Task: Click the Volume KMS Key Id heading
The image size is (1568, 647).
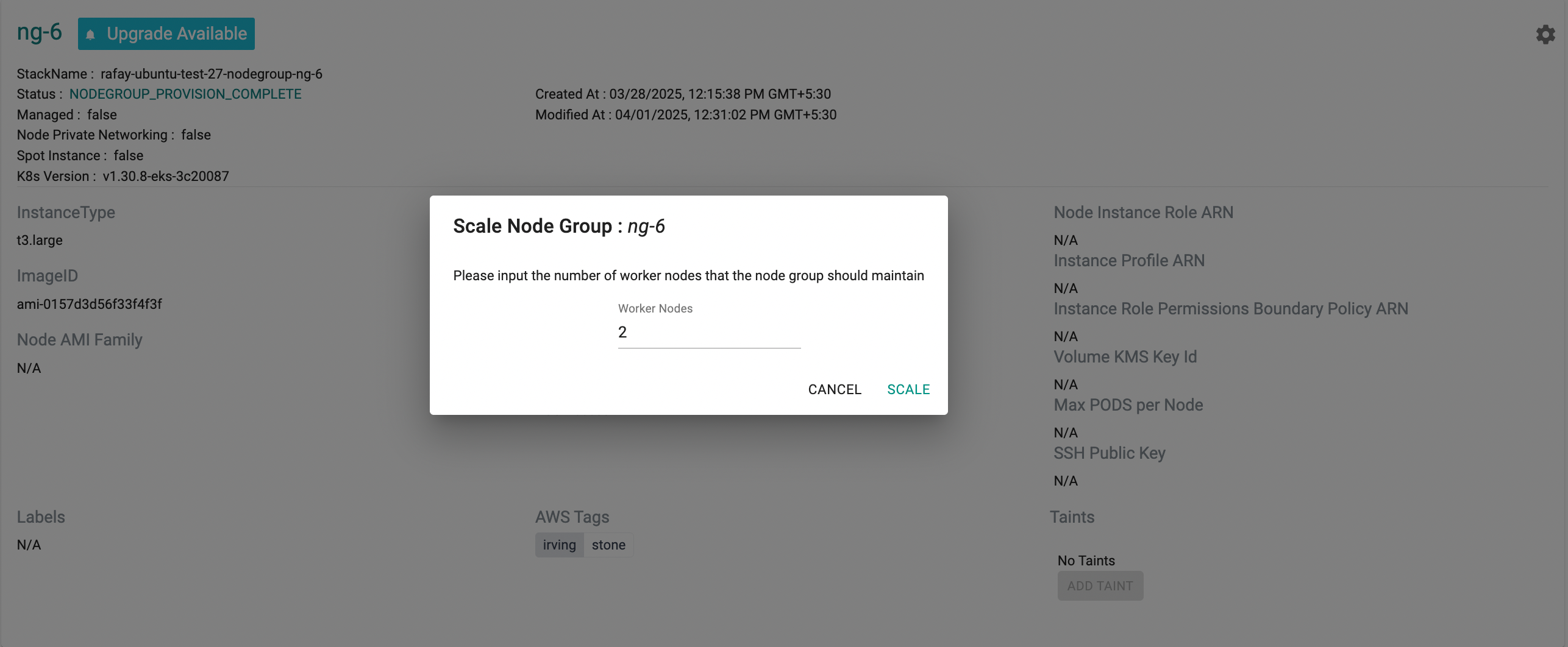Action: [x=1125, y=357]
